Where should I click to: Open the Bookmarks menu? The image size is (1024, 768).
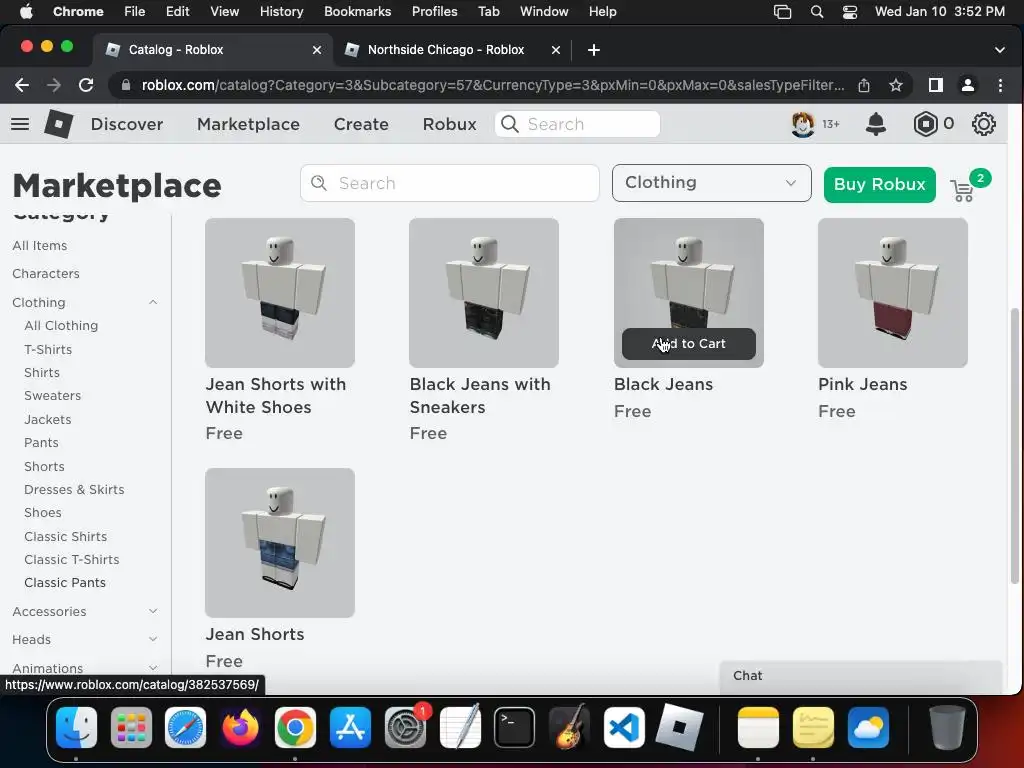coord(357,12)
